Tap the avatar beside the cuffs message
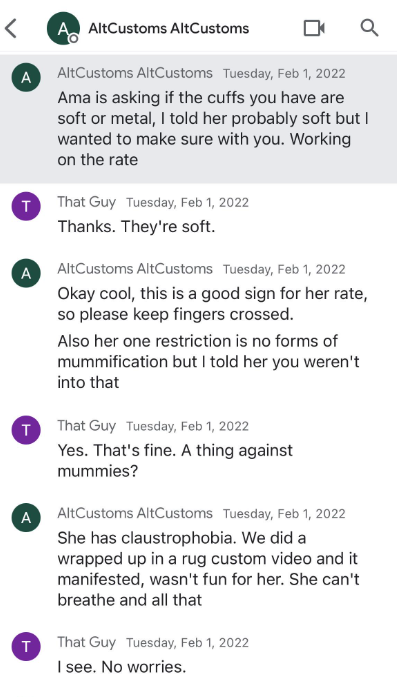397x697 pixels. [x=26, y=78]
